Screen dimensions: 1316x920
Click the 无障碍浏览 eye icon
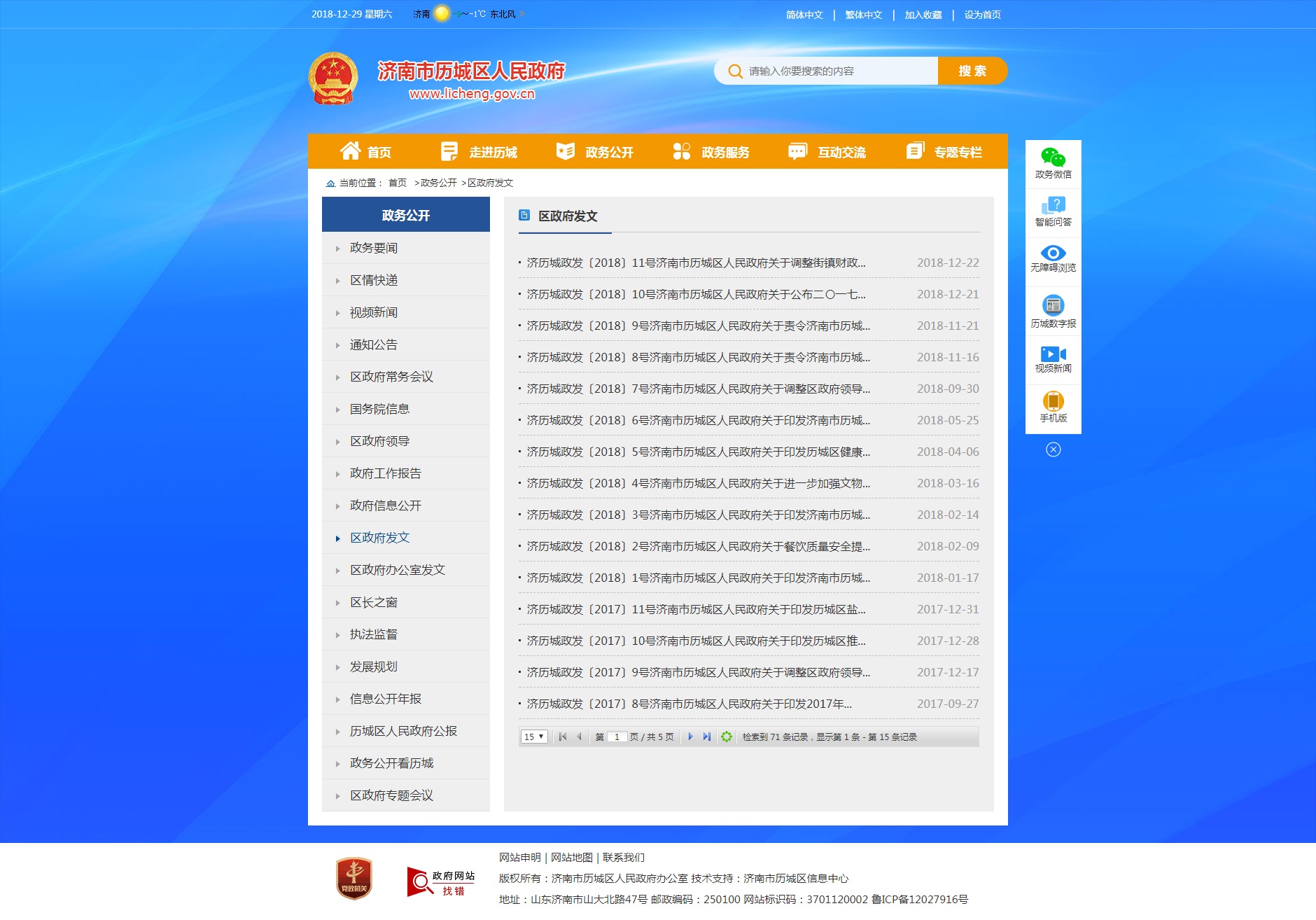[x=1053, y=253]
